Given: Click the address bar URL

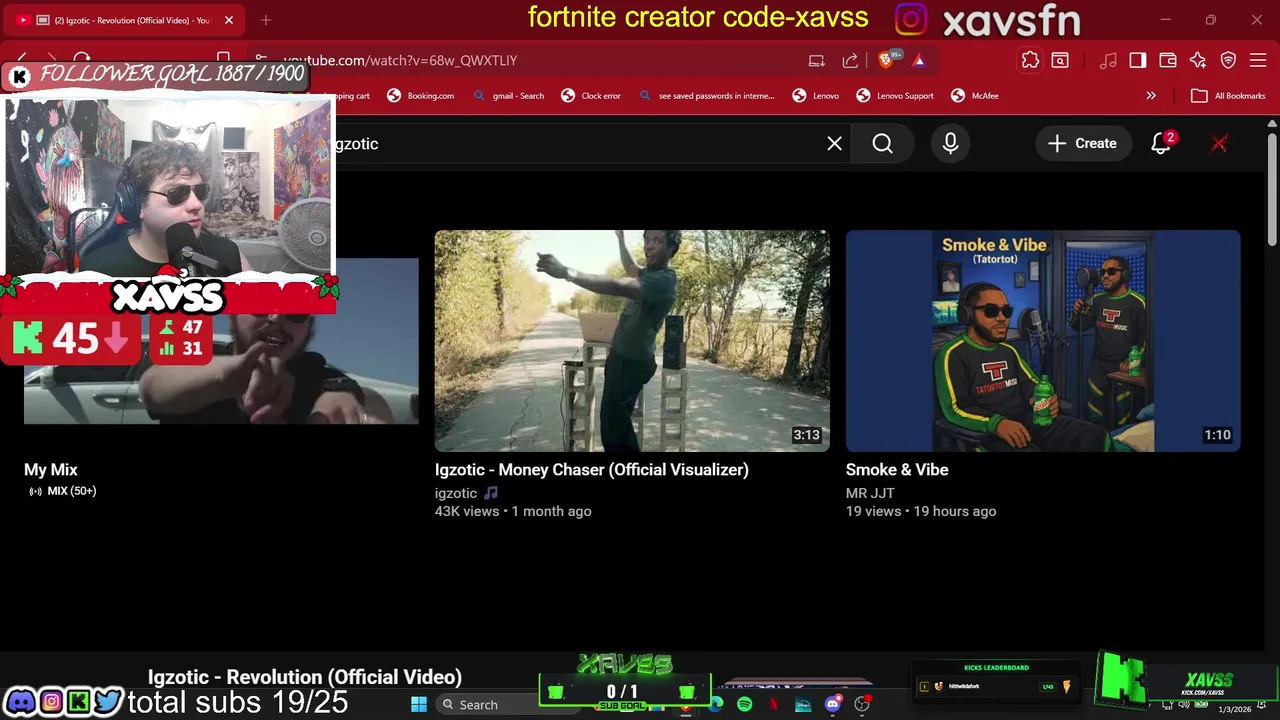Looking at the screenshot, I should (x=400, y=60).
